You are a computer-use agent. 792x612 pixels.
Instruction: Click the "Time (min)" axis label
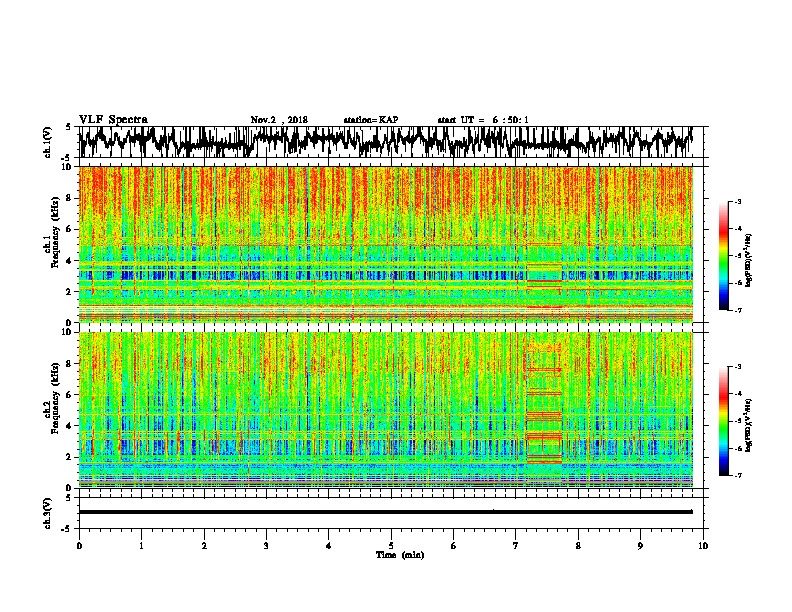(x=400, y=555)
